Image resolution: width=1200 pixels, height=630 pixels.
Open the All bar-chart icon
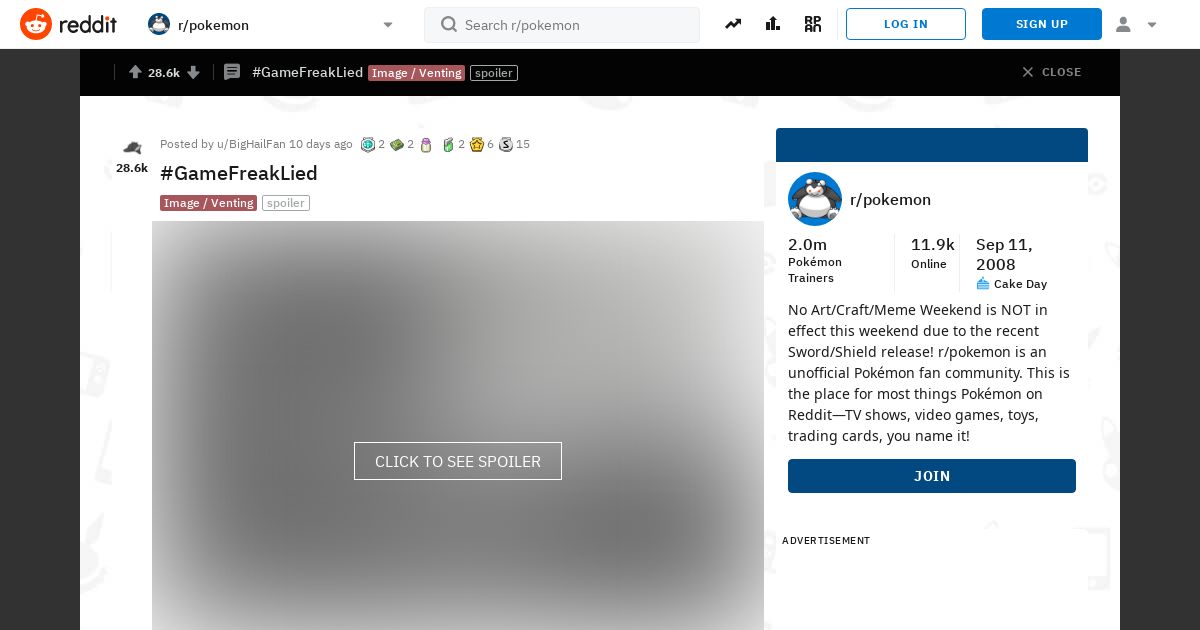tap(773, 24)
